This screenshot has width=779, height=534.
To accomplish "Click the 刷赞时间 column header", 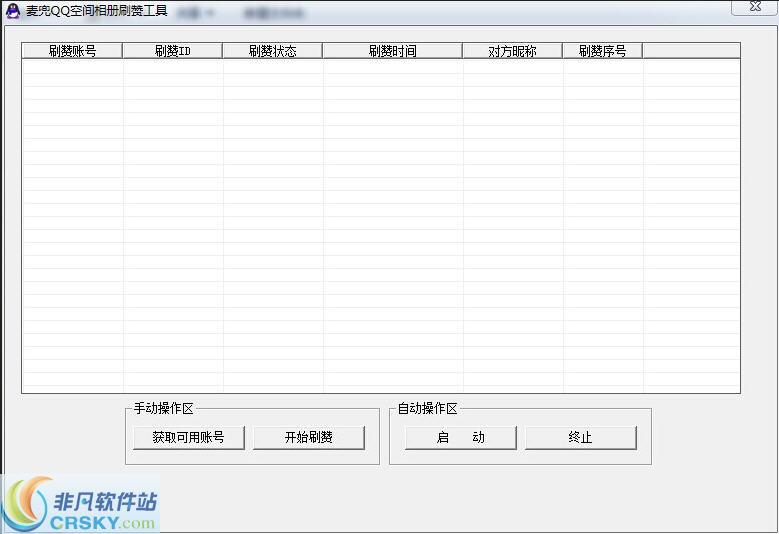I will click(x=392, y=51).
